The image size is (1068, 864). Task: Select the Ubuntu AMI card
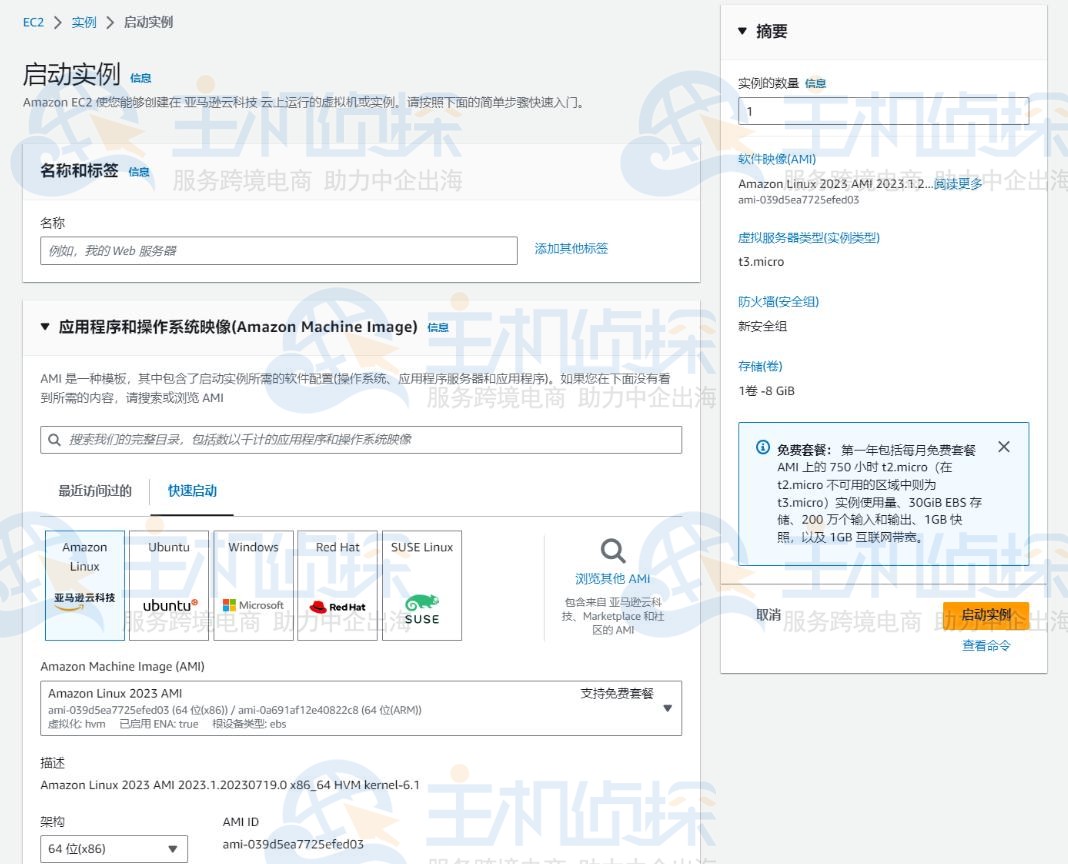[x=169, y=585]
